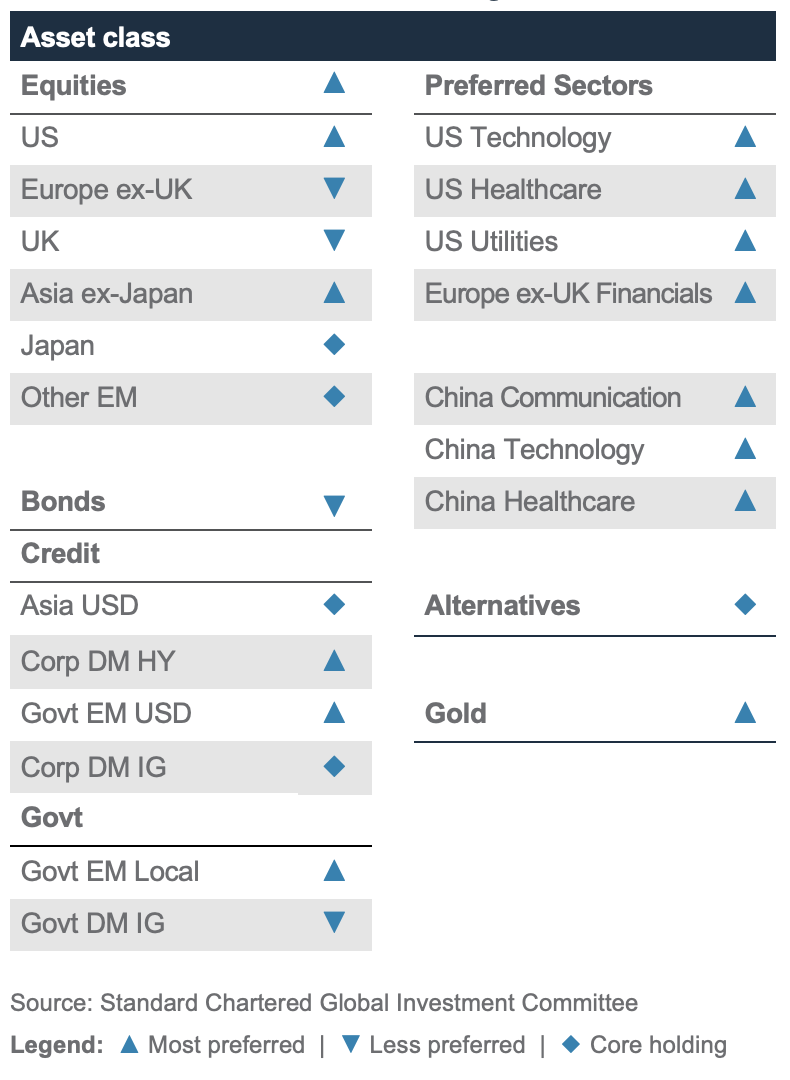Click the Most preferred legend triangle
This screenshot has width=790, height=1080.
point(128,1044)
